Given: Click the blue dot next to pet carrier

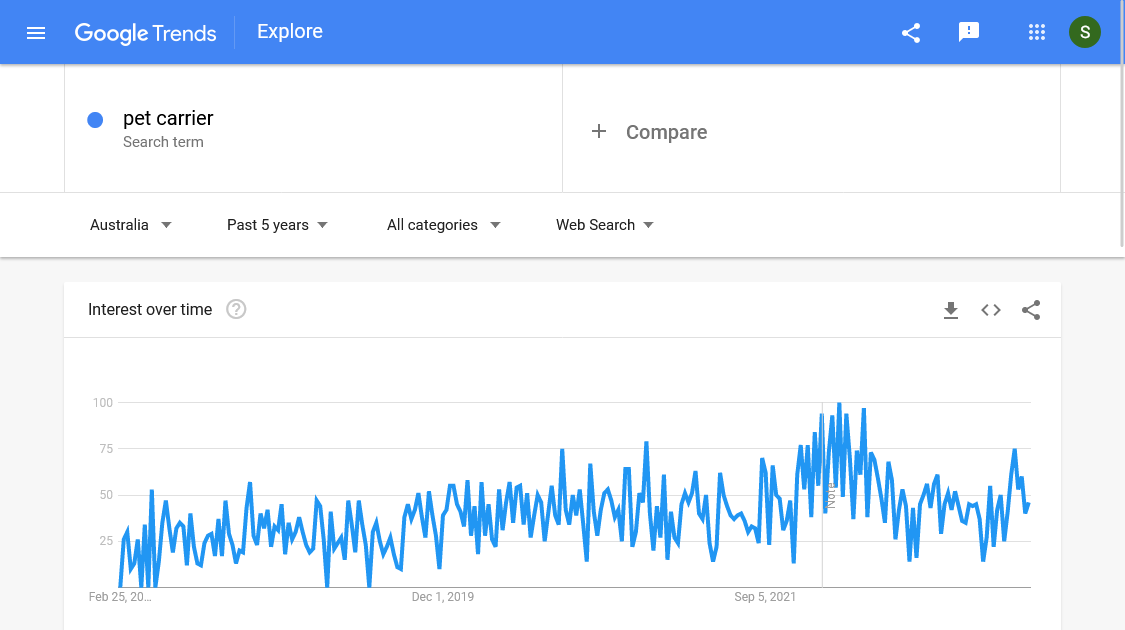Looking at the screenshot, I should coord(95,119).
